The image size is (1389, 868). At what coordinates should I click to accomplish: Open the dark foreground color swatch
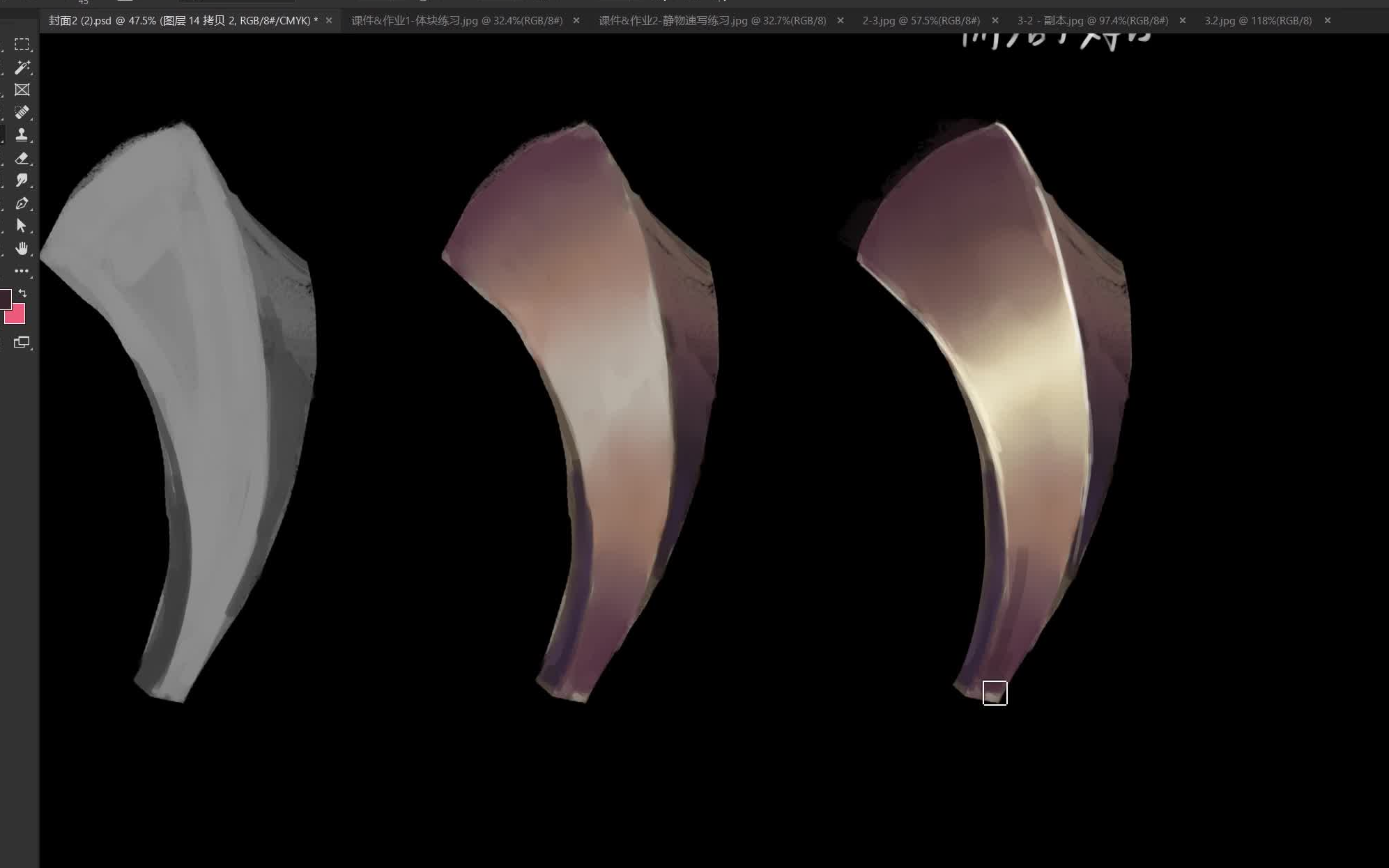coord(5,299)
